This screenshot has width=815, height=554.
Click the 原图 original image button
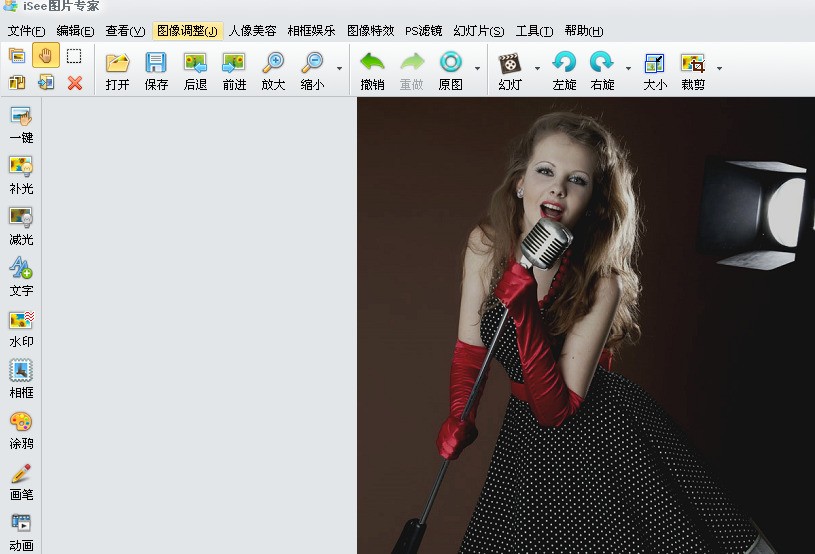click(451, 71)
